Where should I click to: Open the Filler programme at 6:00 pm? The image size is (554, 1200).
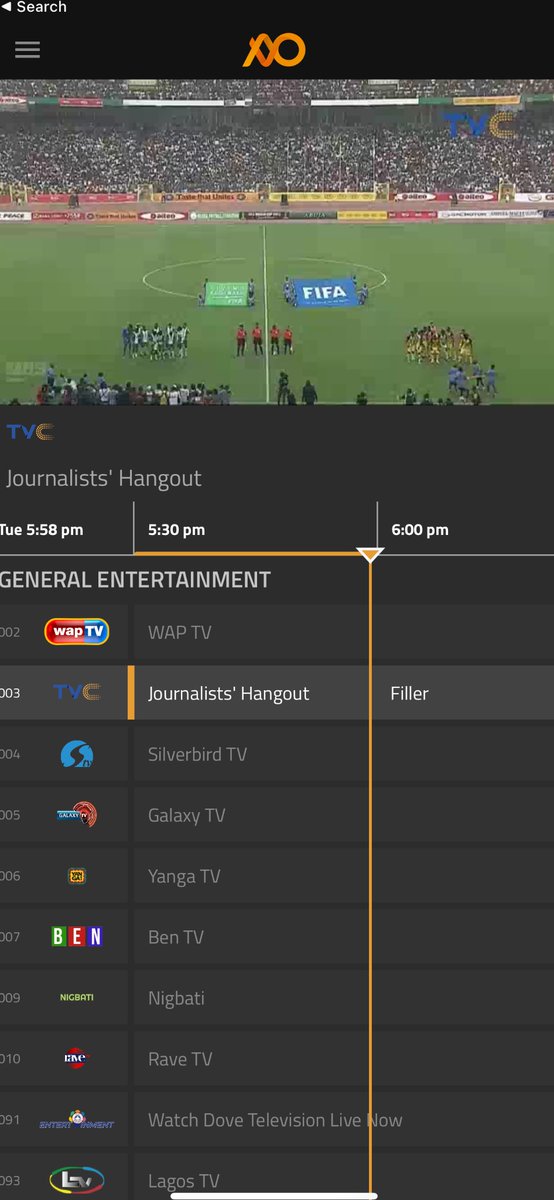point(466,693)
